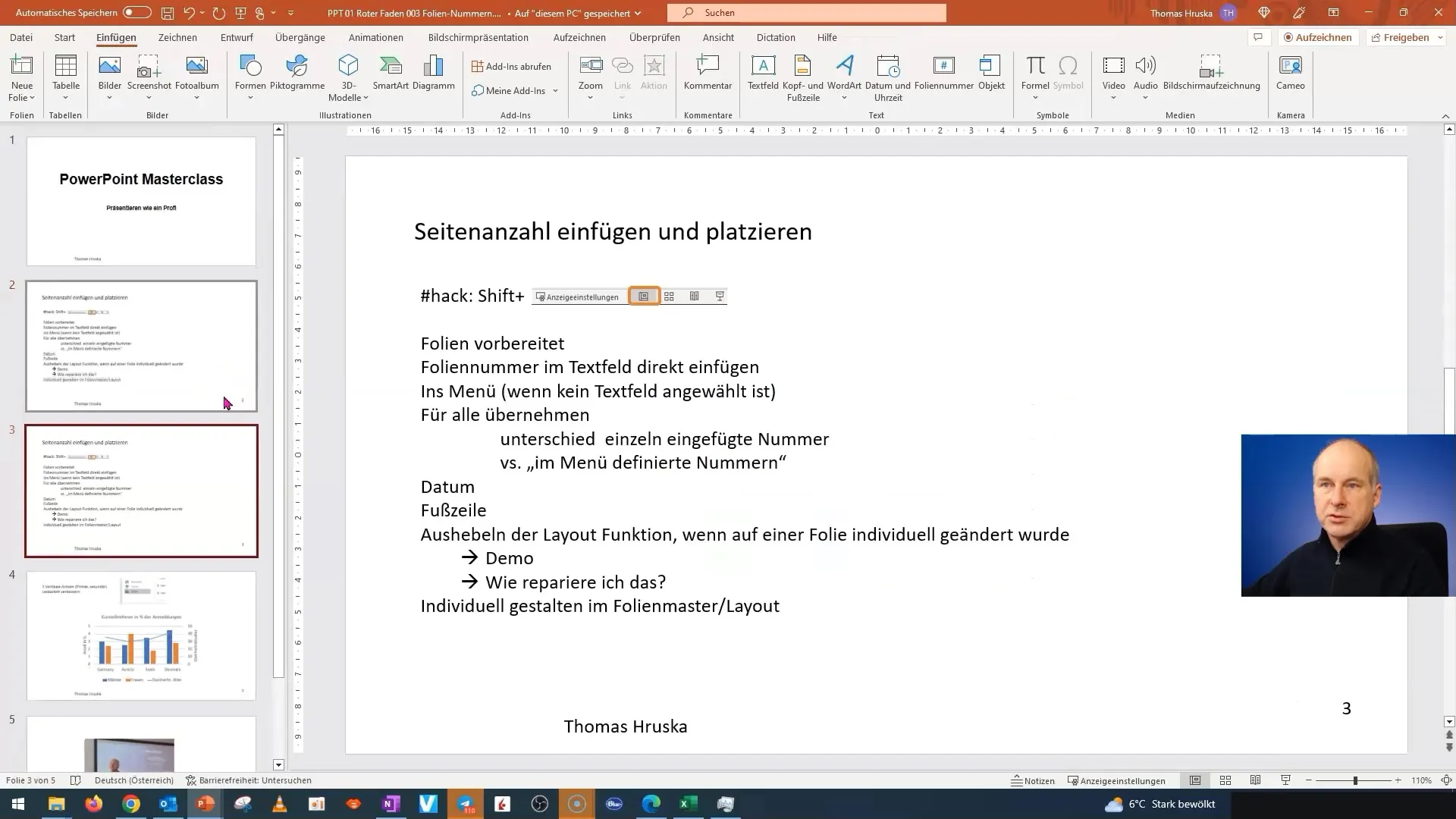
Task: Expand the Zoom dropdown arrow
Action: click(x=591, y=98)
